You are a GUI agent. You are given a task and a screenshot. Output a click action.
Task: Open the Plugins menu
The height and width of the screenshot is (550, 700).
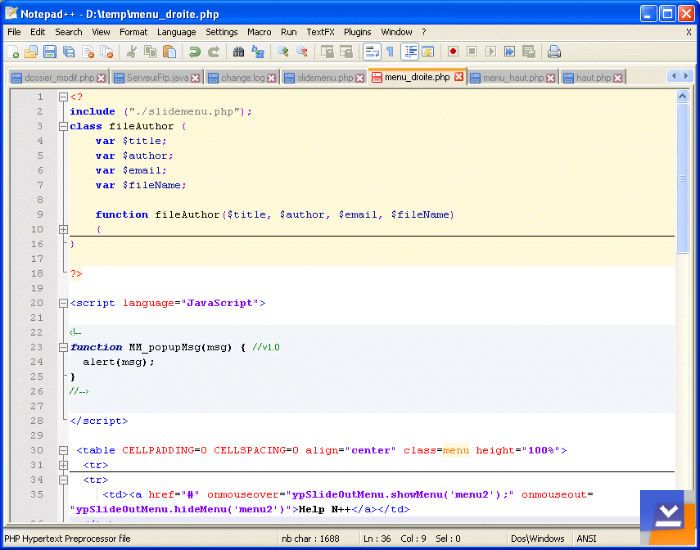358,32
